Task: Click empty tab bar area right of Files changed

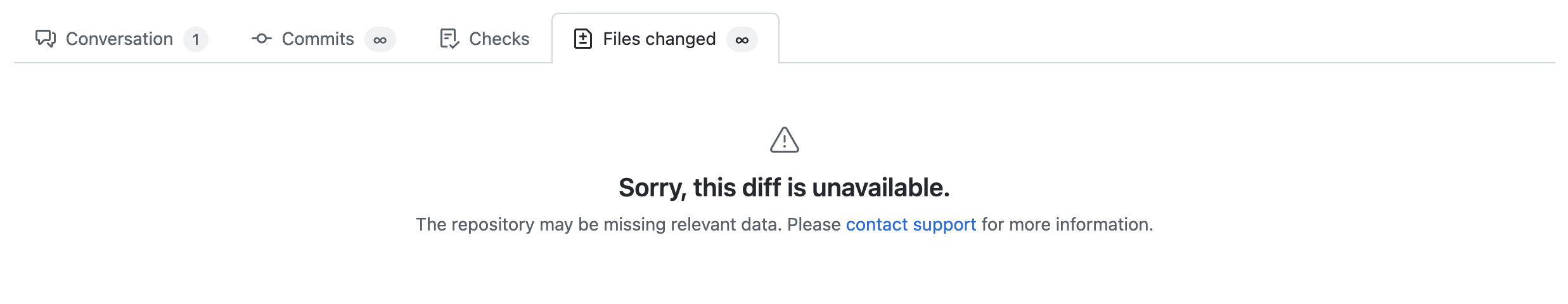Action: (x=1141, y=38)
